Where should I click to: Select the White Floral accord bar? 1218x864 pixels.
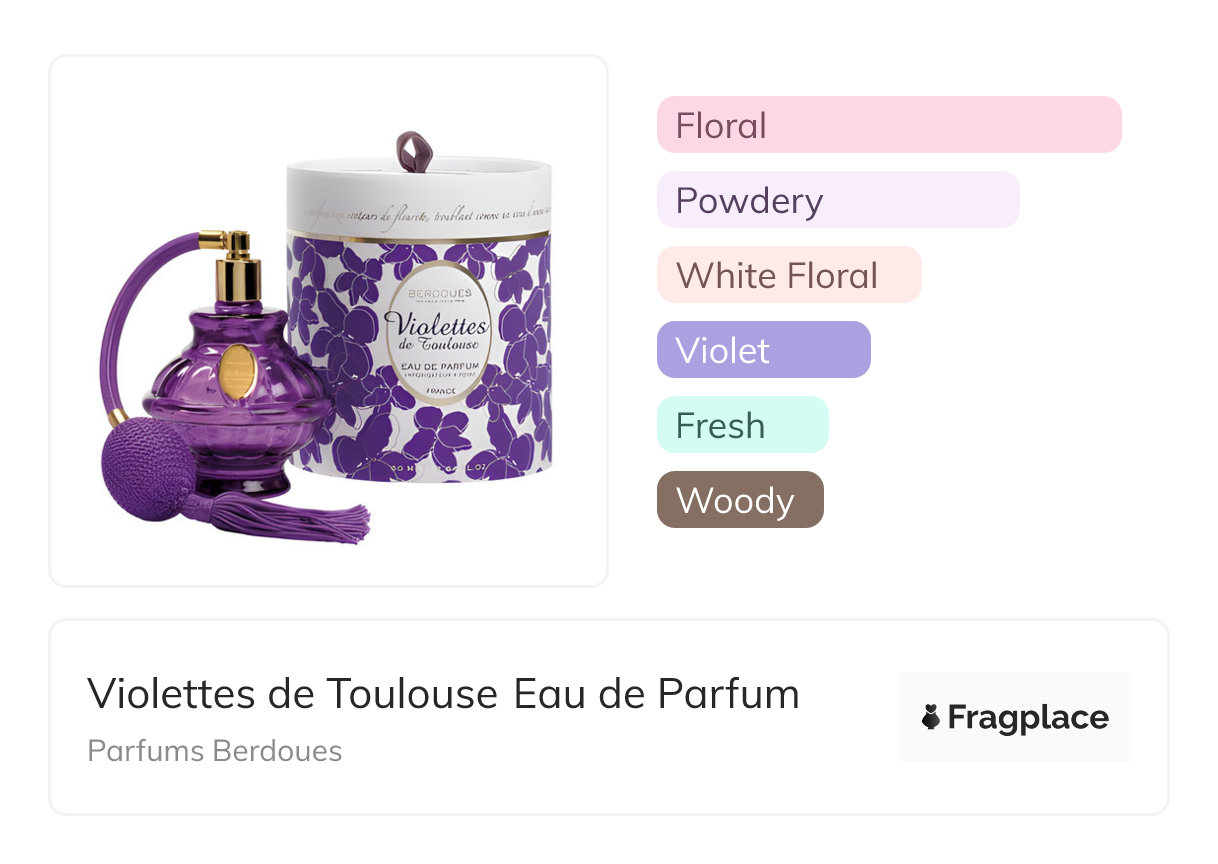(789, 275)
